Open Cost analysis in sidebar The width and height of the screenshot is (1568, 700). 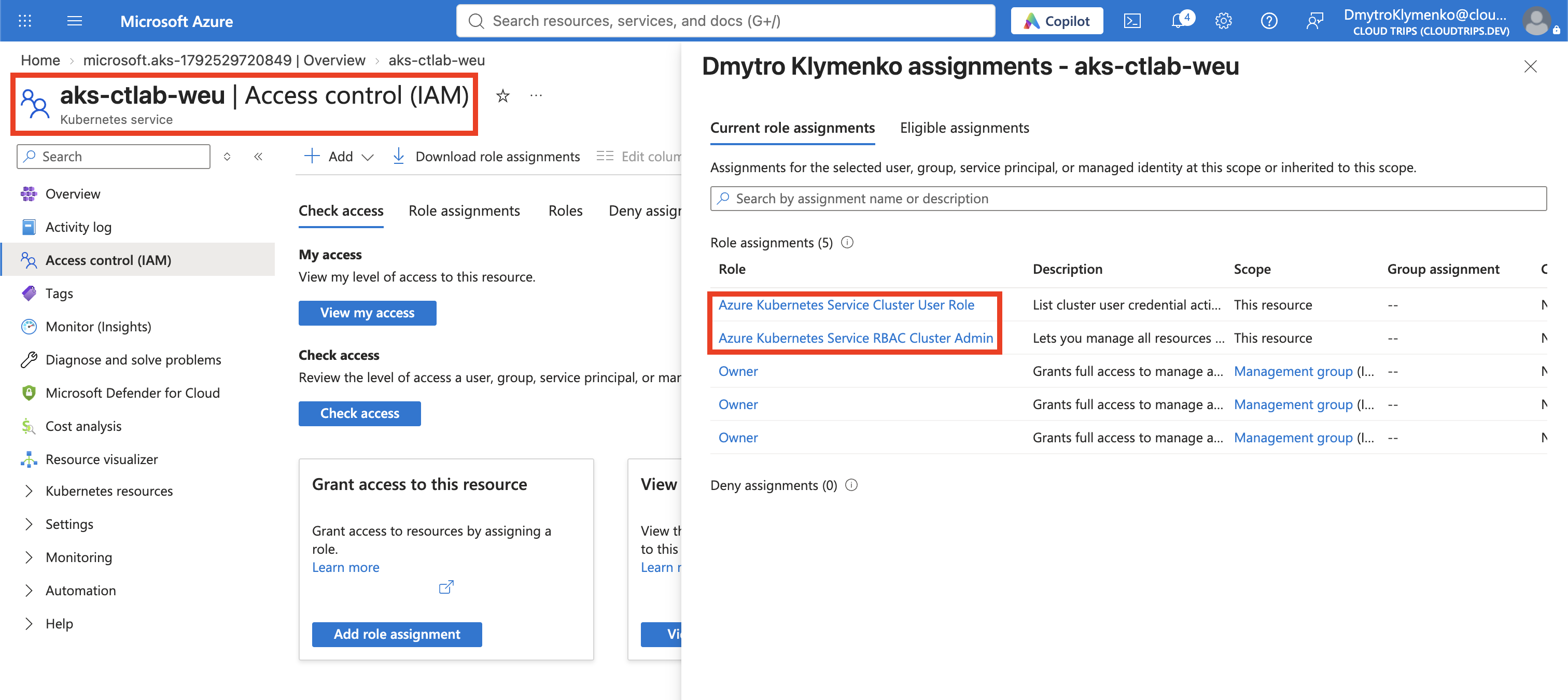[x=83, y=426]
